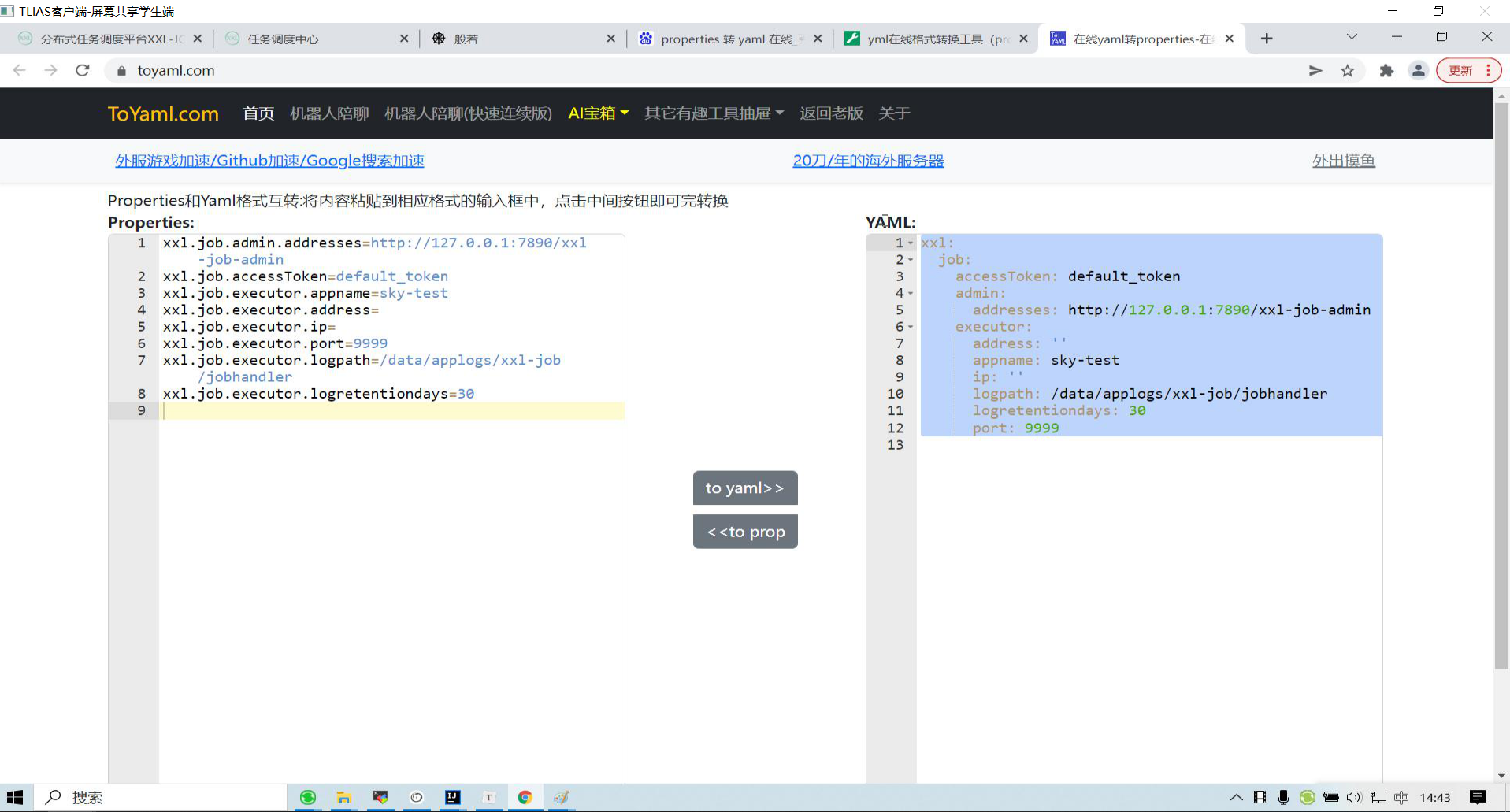The width and height of the screenshot is (1510, 812).
Task: Reload the toyaml.com page
Action: pos(82,70)
